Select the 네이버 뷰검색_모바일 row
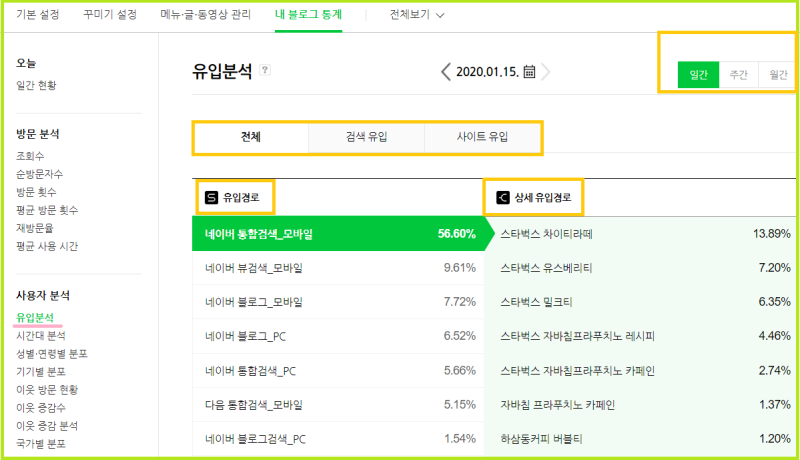This screenshot has width=800, height=460. pos(338,268)
